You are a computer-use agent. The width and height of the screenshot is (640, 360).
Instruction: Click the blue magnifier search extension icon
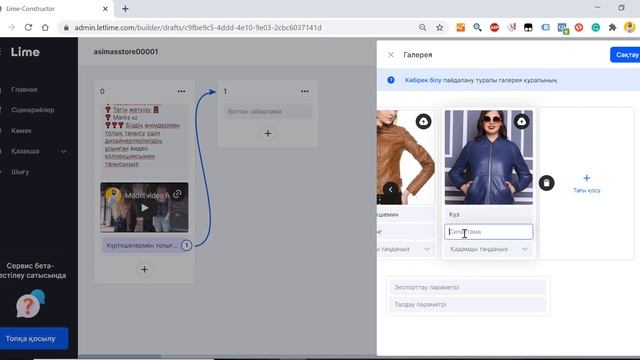click(x=477, y=27)
